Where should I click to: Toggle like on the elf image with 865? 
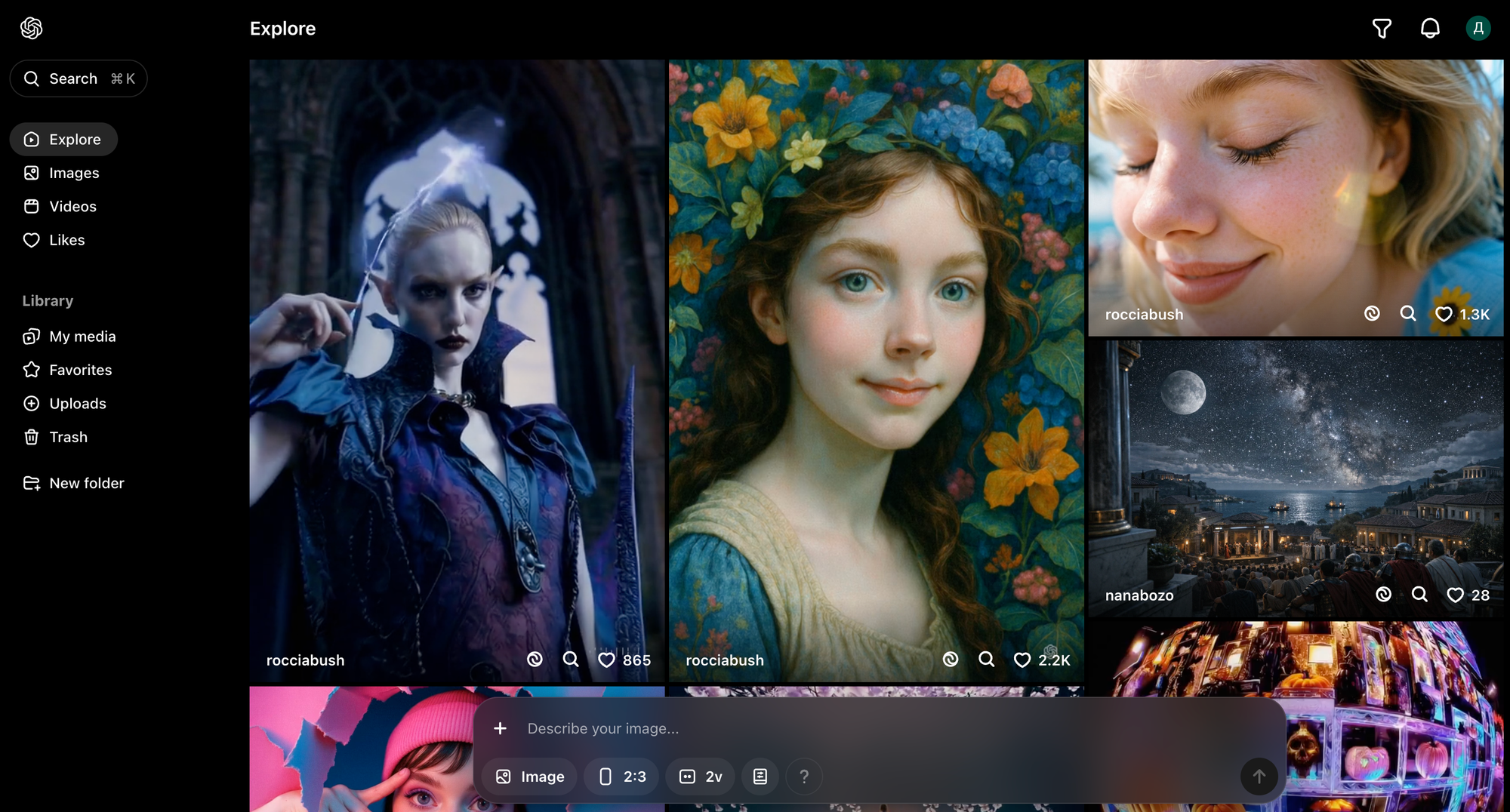606,660
